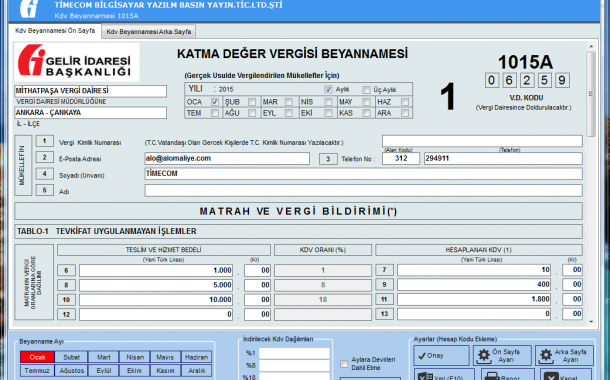Click the YILI value 2015
The height and width of the screenshot is (380, 610).
(226, 89)
